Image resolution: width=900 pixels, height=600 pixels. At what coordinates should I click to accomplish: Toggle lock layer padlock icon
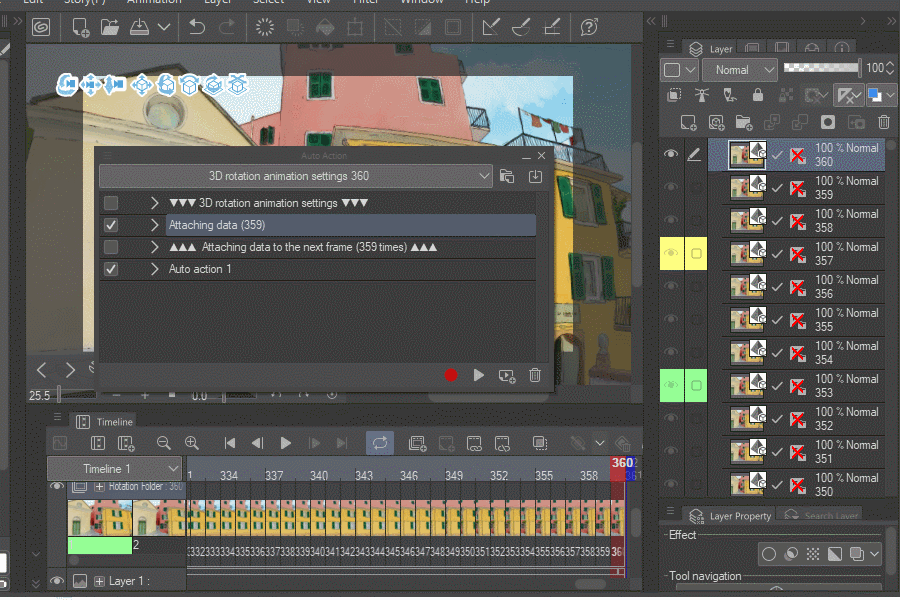click(x=758, y=96)
